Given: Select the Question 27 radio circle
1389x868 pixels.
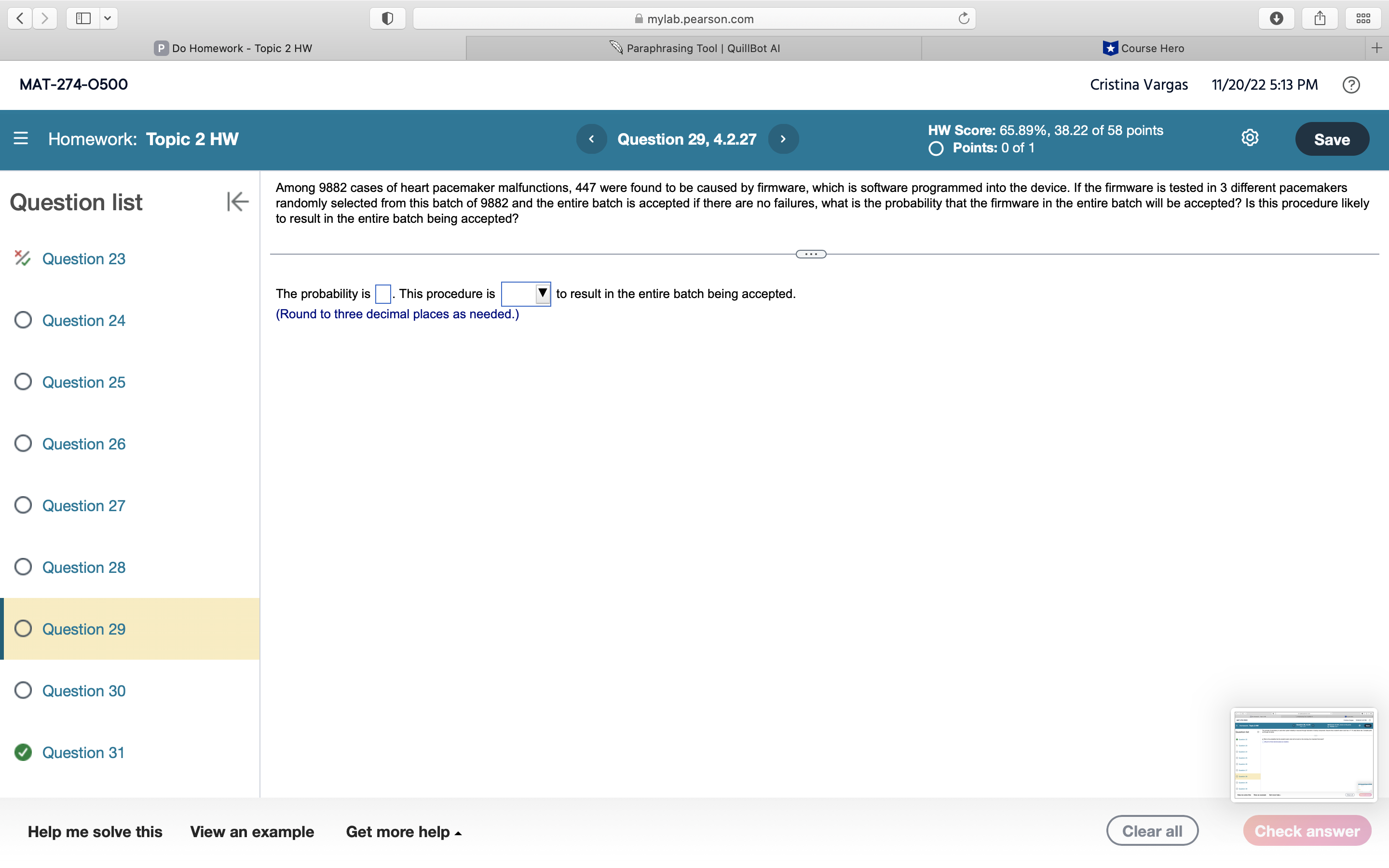Looking at the screenshot, I should pyautogui.click(x=23, y=505).
